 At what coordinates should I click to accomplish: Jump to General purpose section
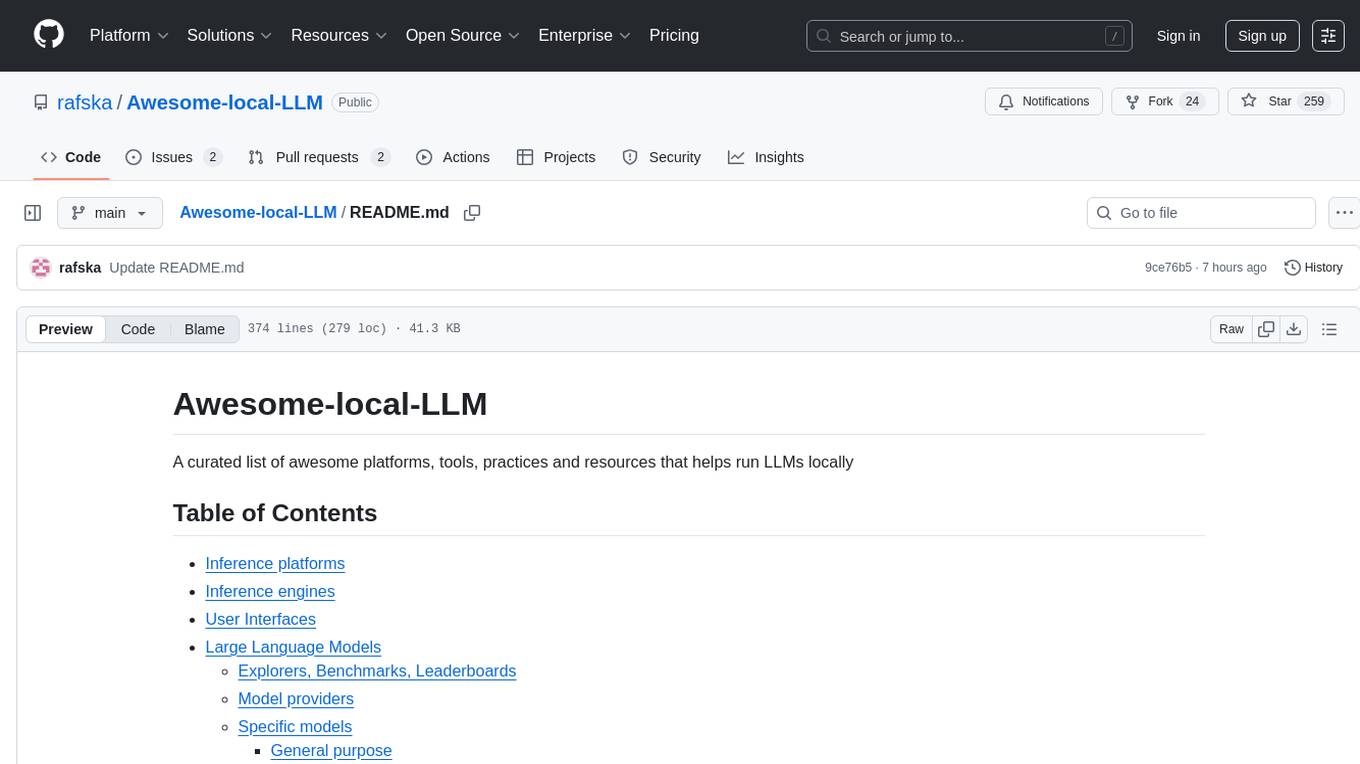click(x=331, y=751)
